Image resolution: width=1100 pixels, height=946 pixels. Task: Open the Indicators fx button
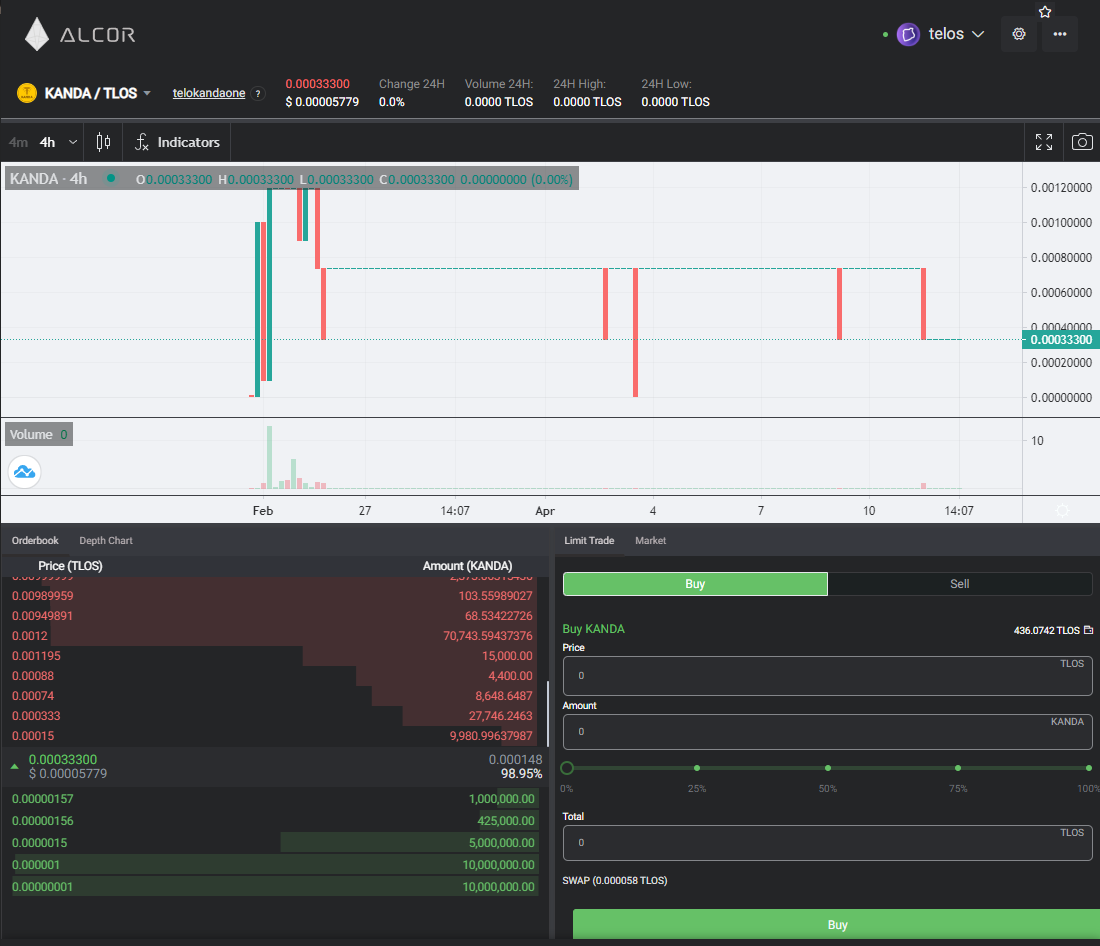[x=177, y=142]
